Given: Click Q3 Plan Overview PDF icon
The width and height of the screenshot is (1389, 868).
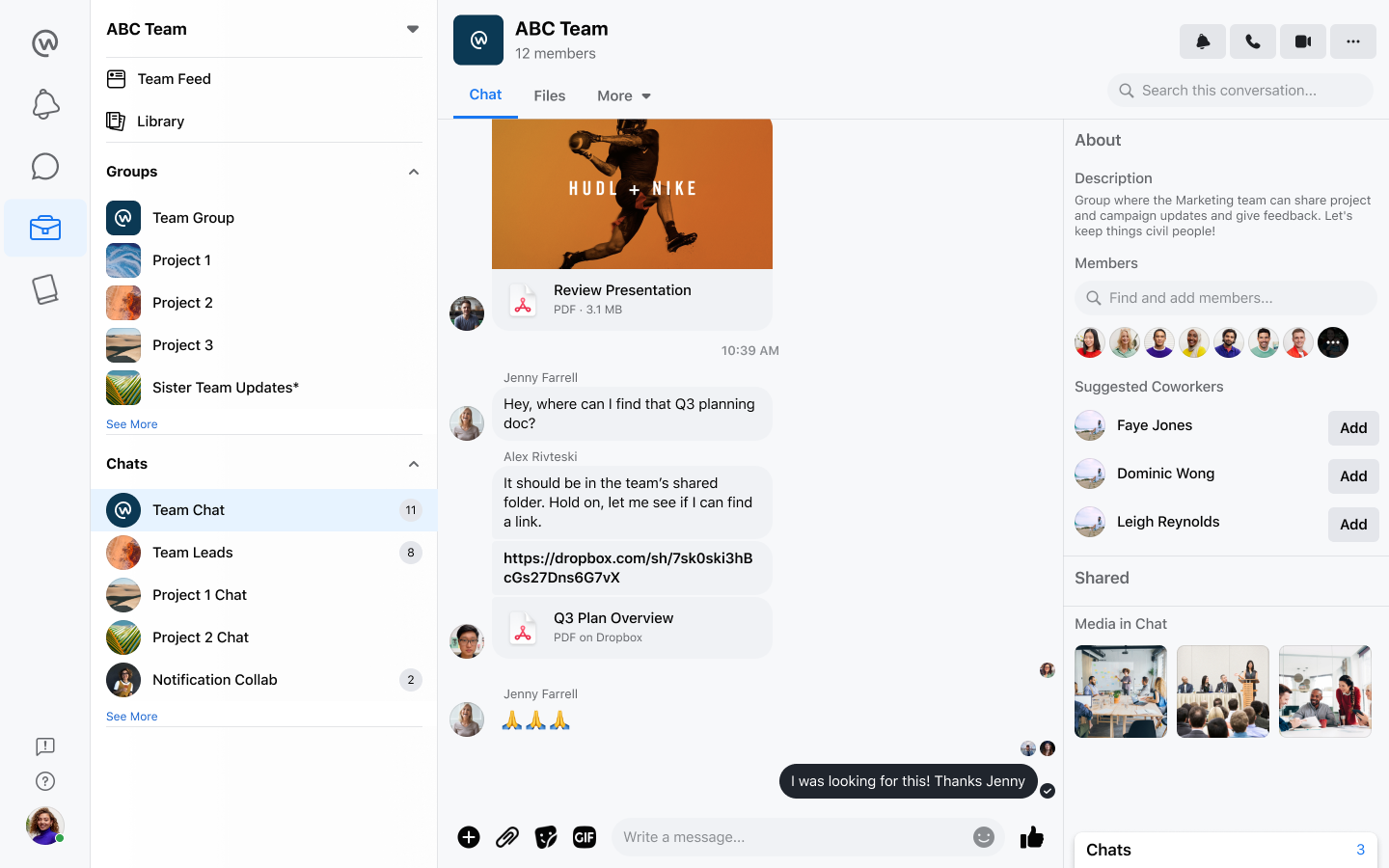Looking at the screenshot, I should [523, 628].
